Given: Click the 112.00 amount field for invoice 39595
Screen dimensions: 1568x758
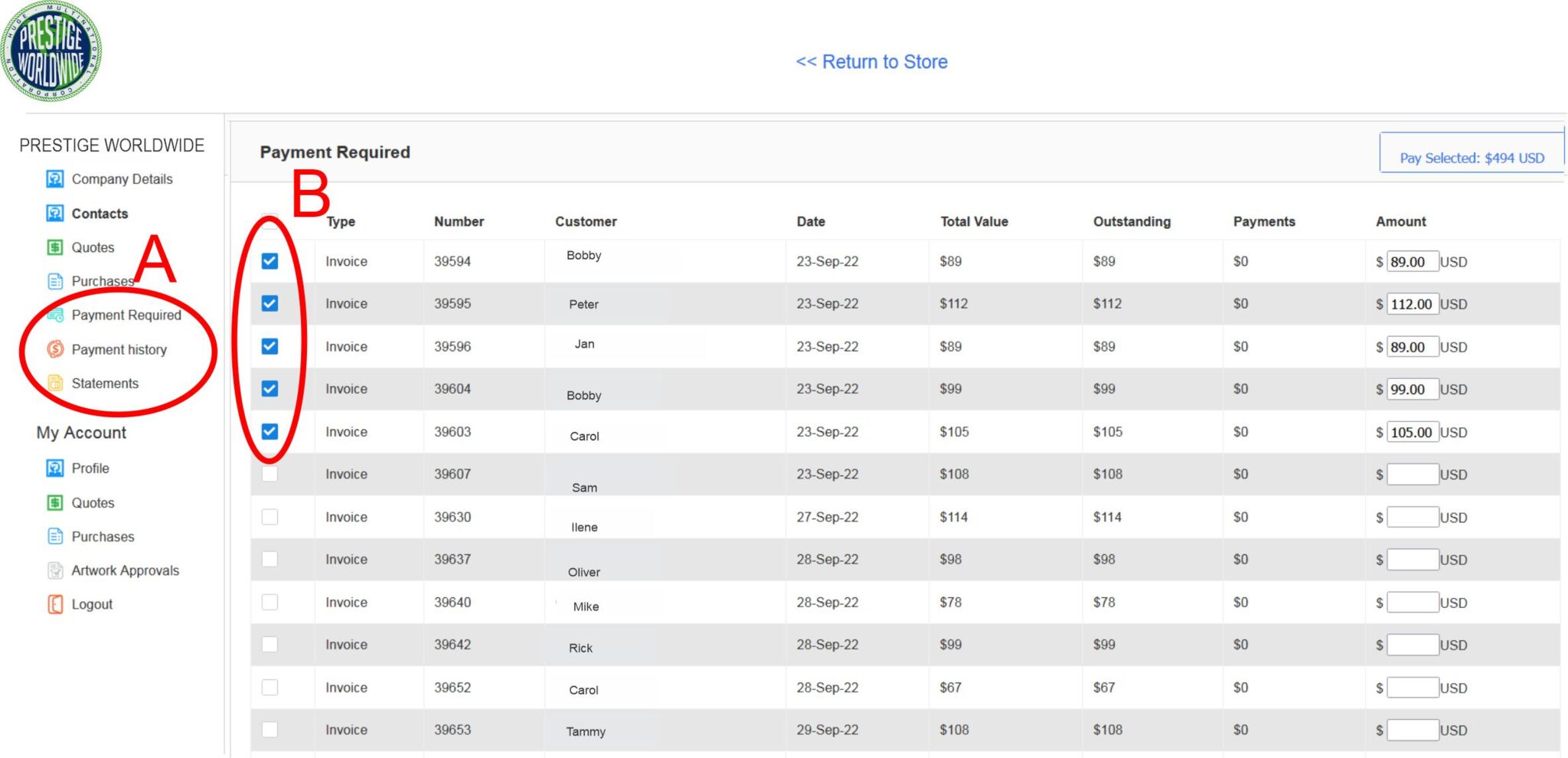Looking at the screenshot, I should 1412,304.
